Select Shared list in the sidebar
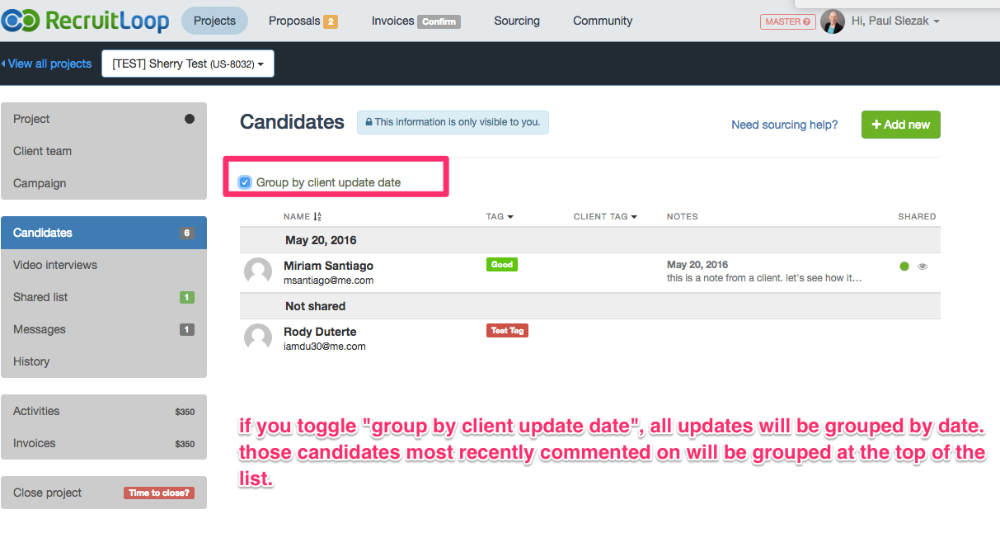The height and width of the screenshot is (533, 1000). [104, 297]
